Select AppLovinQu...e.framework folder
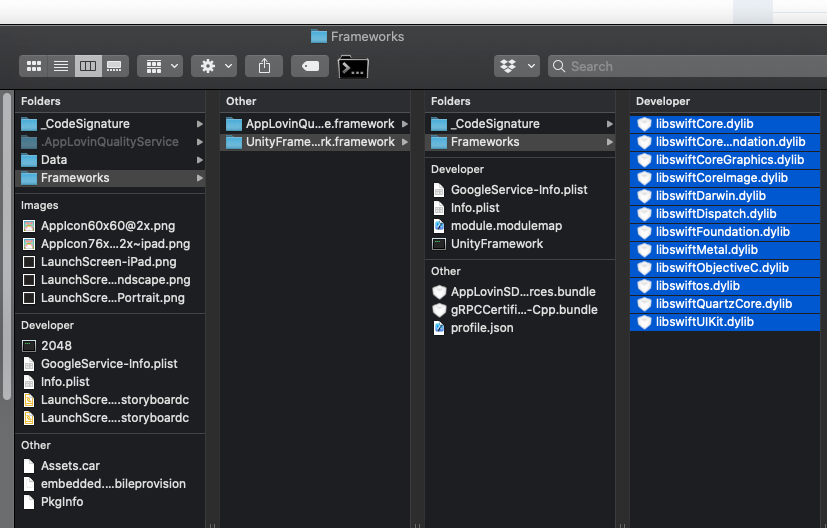The width and height of the screenshot is (827, 528). 315,124
